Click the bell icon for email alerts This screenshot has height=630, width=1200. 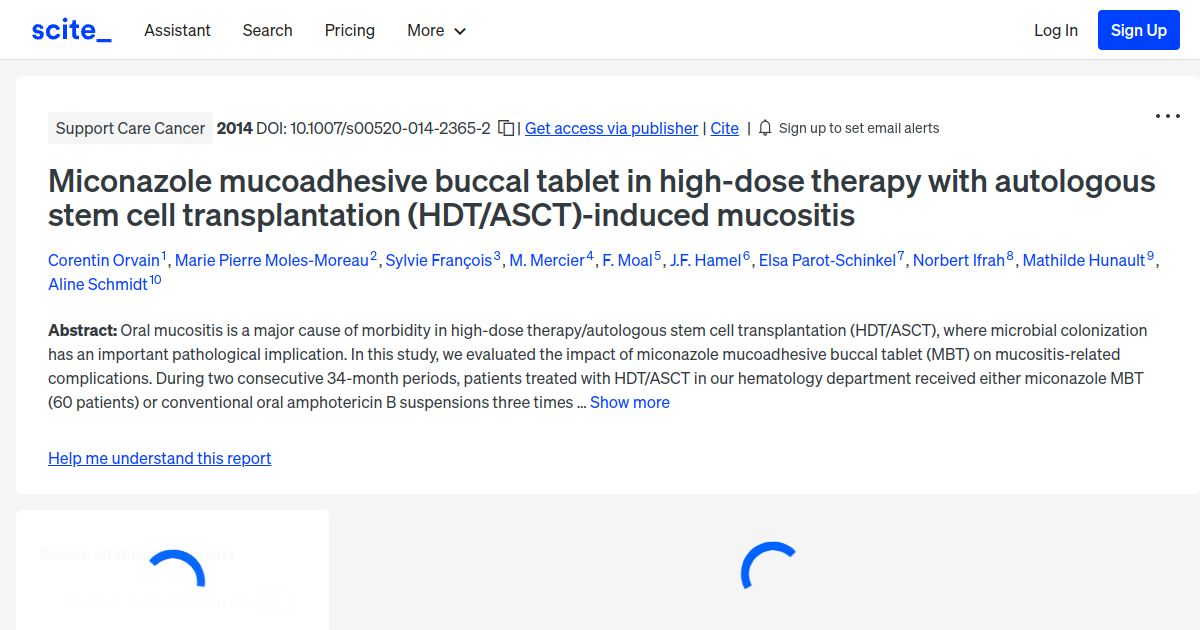[x=764, y=128]
